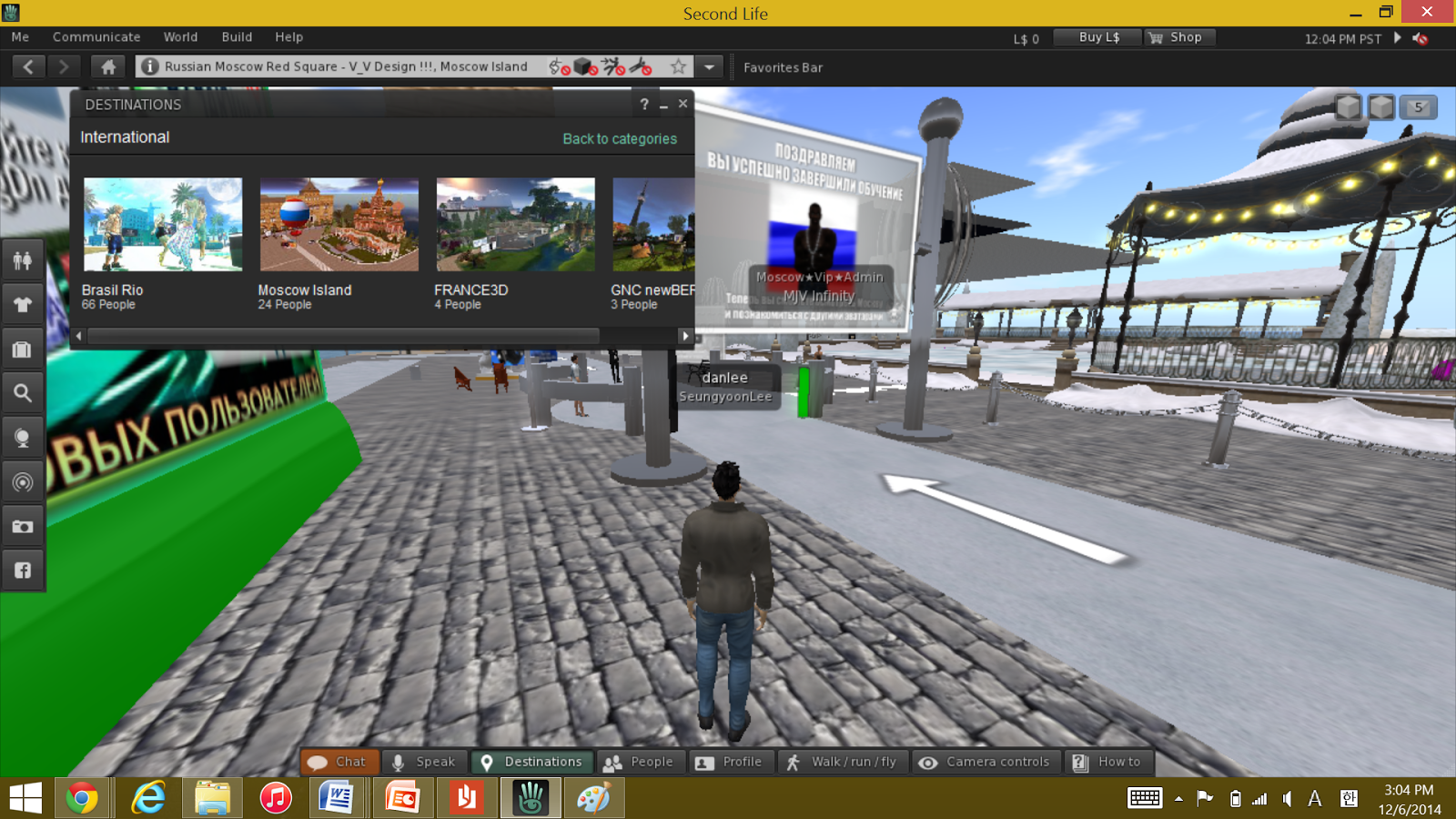This screenshot has width=1456, height=819.
Task: Toggle the Walk / run / fly button
Action: click(x=842, y=762)
